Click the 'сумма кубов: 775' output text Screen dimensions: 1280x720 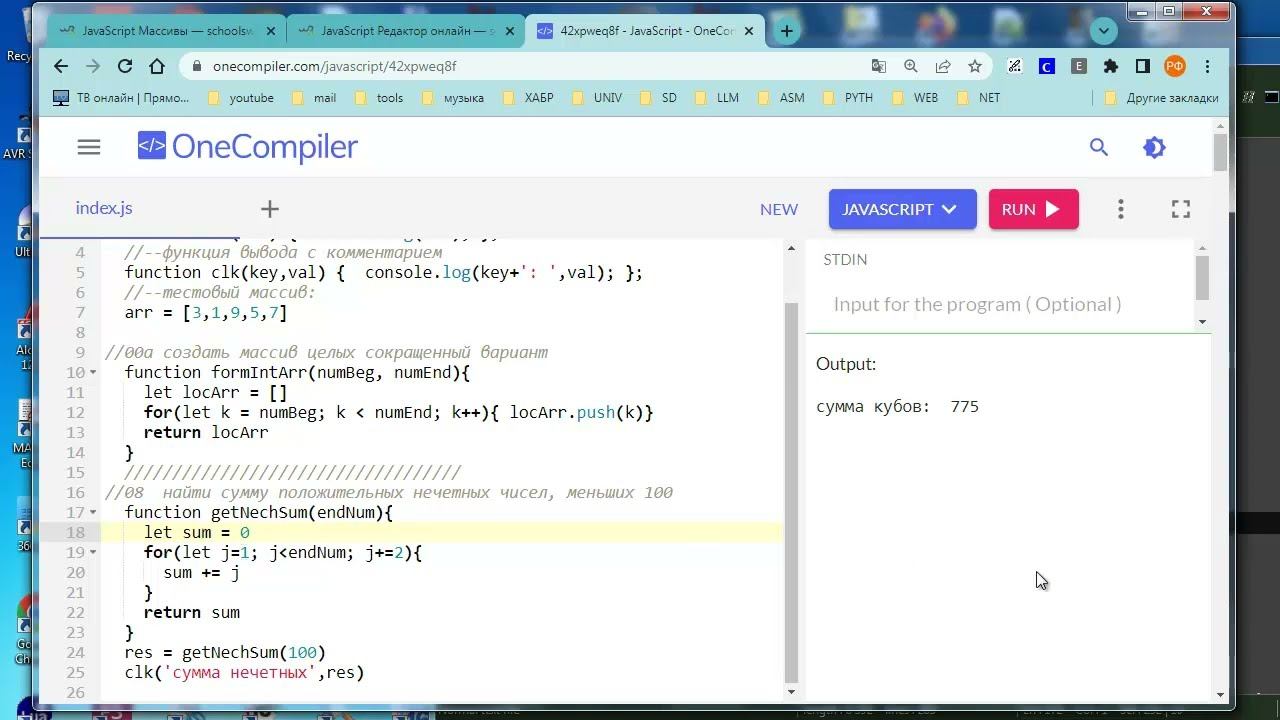[897, 407]
